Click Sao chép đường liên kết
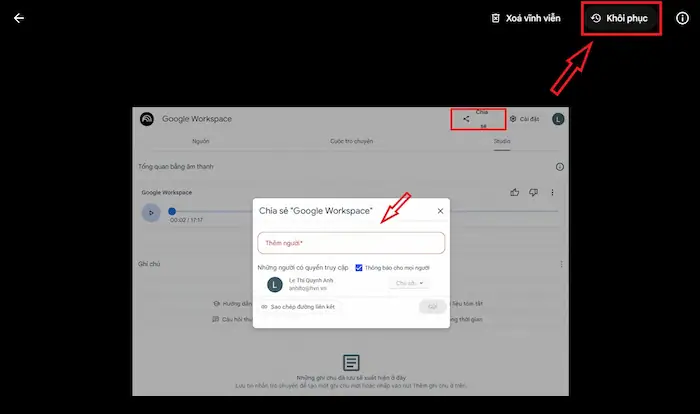This screenshot has width=700, height=414. 300,306
